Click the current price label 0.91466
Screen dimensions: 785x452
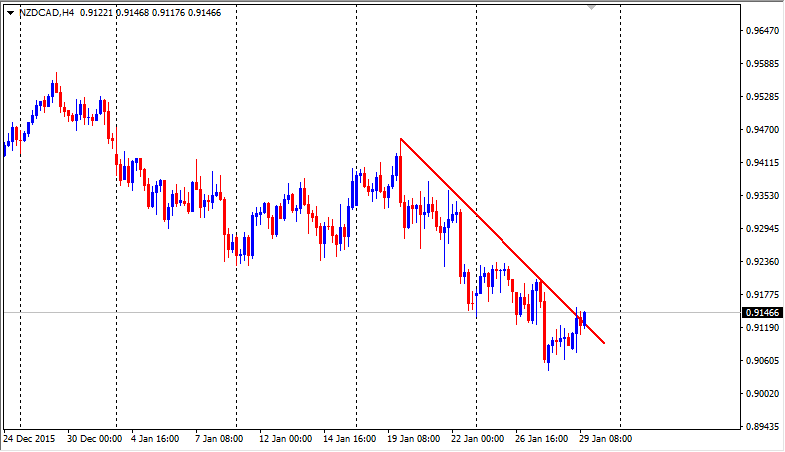pyautogui.click(x=762, y=313)
